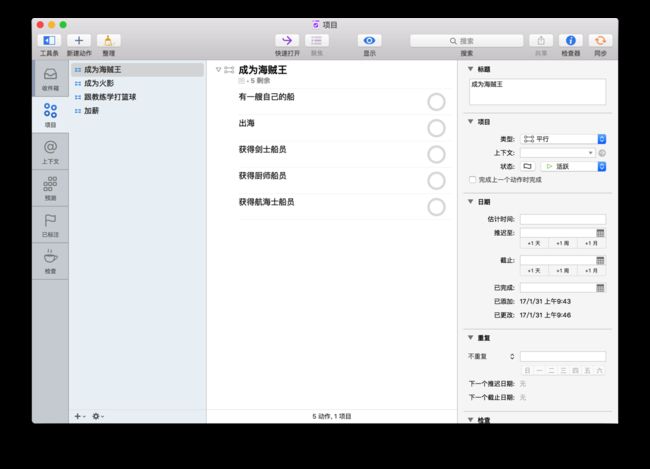The image size is (650, 469).
Task: Click the folder icon beside status (状态)
Action: point(527,166)
